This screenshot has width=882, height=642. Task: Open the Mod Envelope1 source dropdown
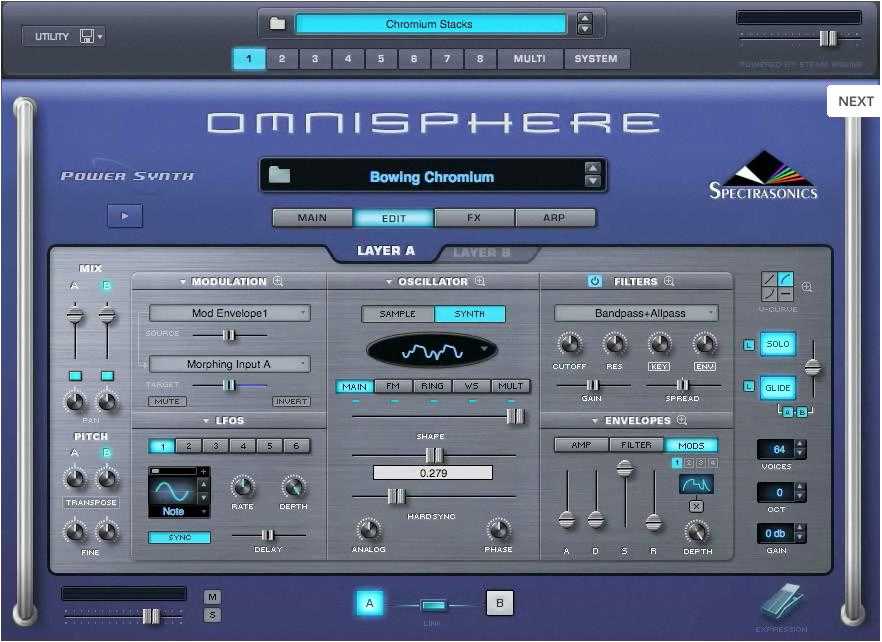pos(230,313)
